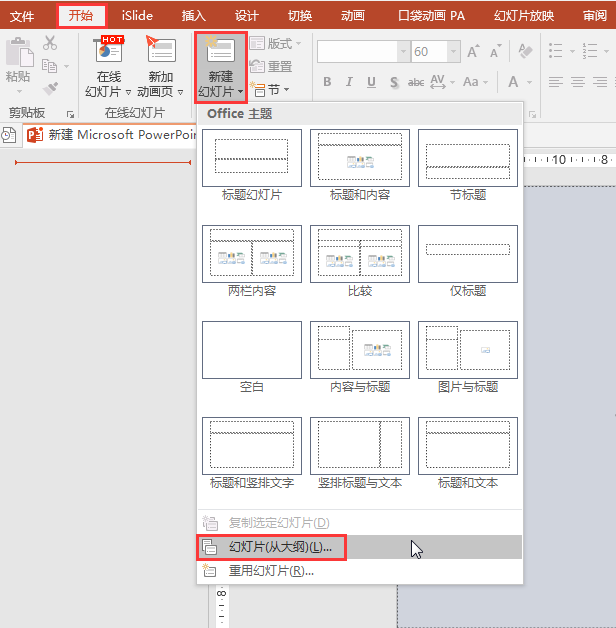Switch to the 口袋动画 PA tab
Viewport: 616px width, 628px height.
click(431, 16)
